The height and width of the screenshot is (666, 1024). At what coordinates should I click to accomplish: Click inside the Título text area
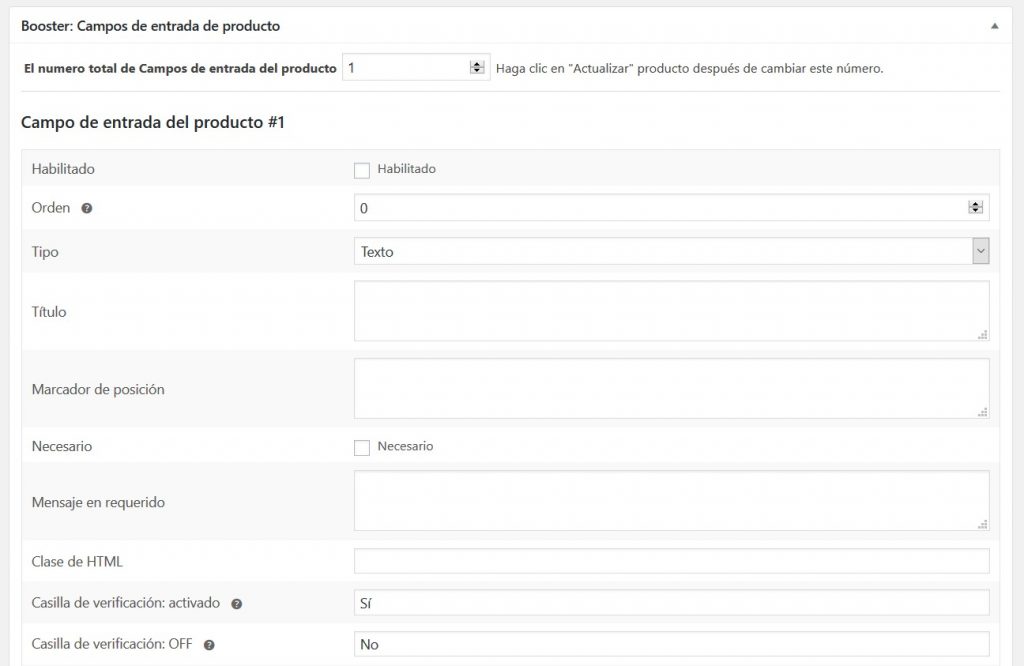[x=671, y=311]
